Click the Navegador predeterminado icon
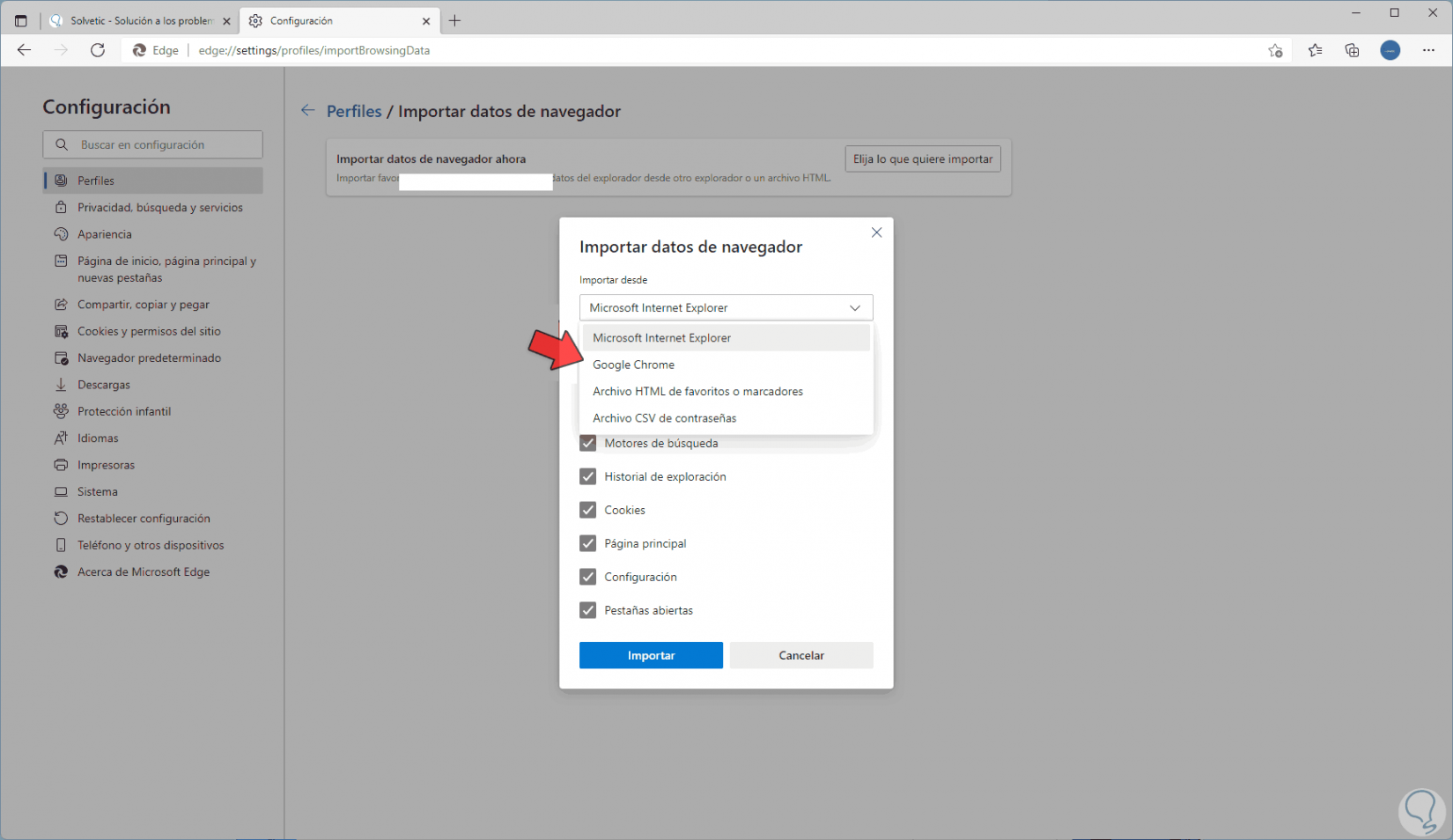 pos(61,358)
